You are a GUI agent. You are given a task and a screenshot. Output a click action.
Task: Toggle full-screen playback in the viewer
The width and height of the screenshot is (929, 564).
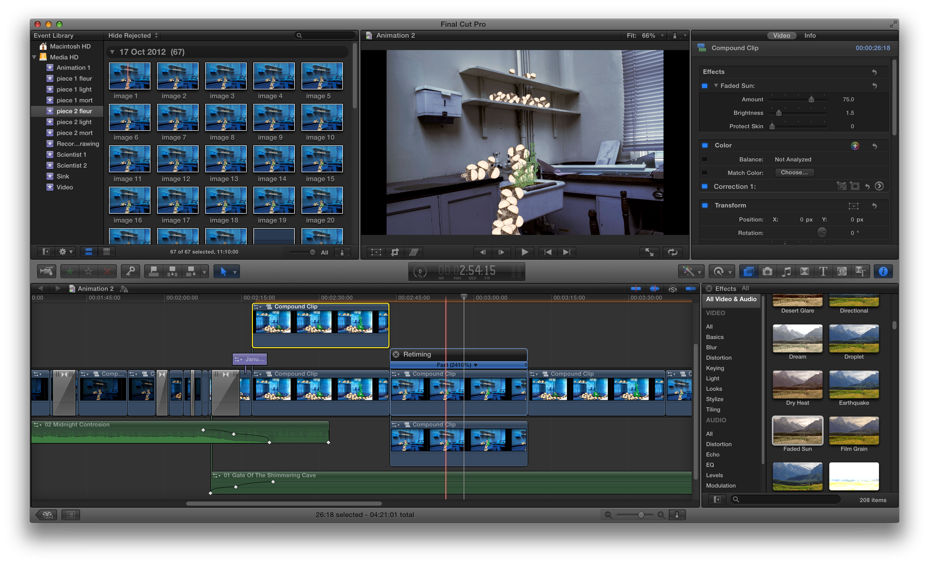[x=649, y=252]
